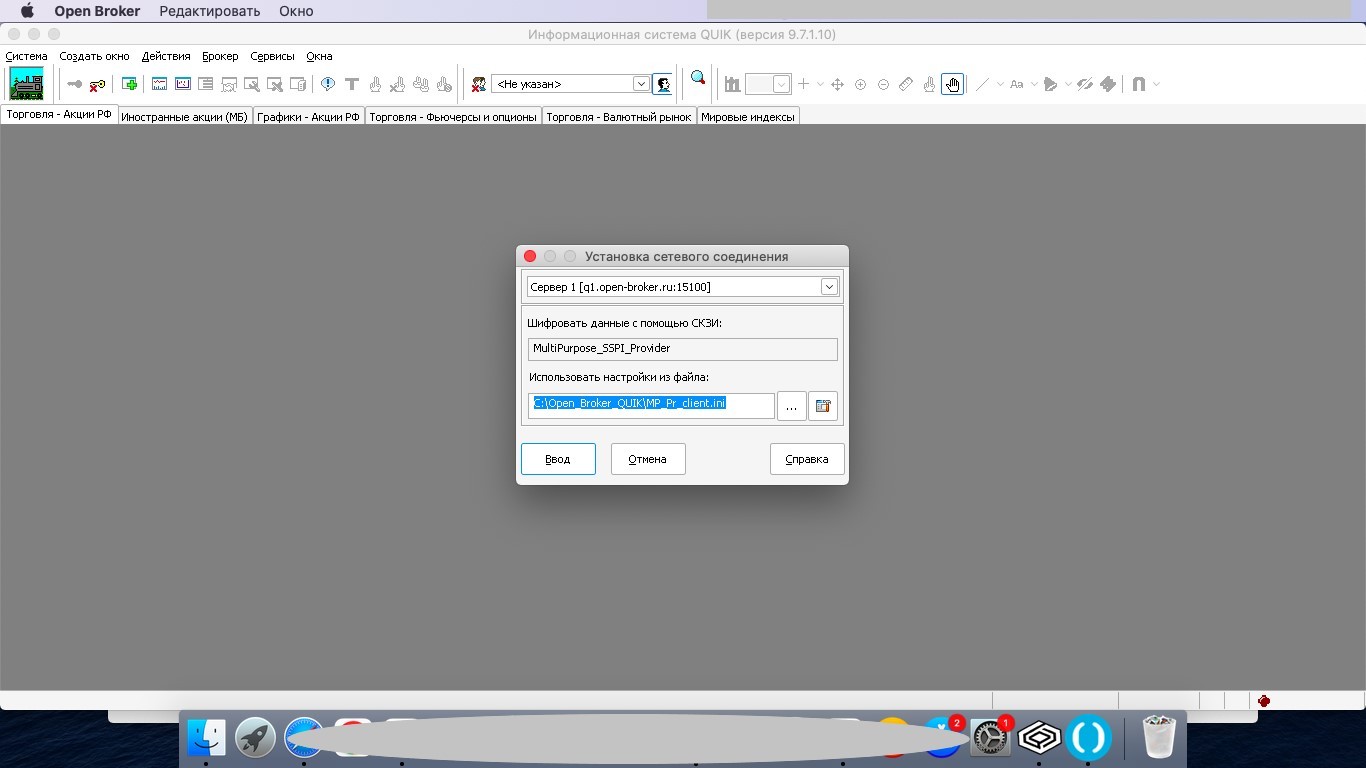The height and width of the screenshot is (768, 1366).
Task: Click the crossed-out eye hide drawings icon
Action: [x=1084, y=84]
